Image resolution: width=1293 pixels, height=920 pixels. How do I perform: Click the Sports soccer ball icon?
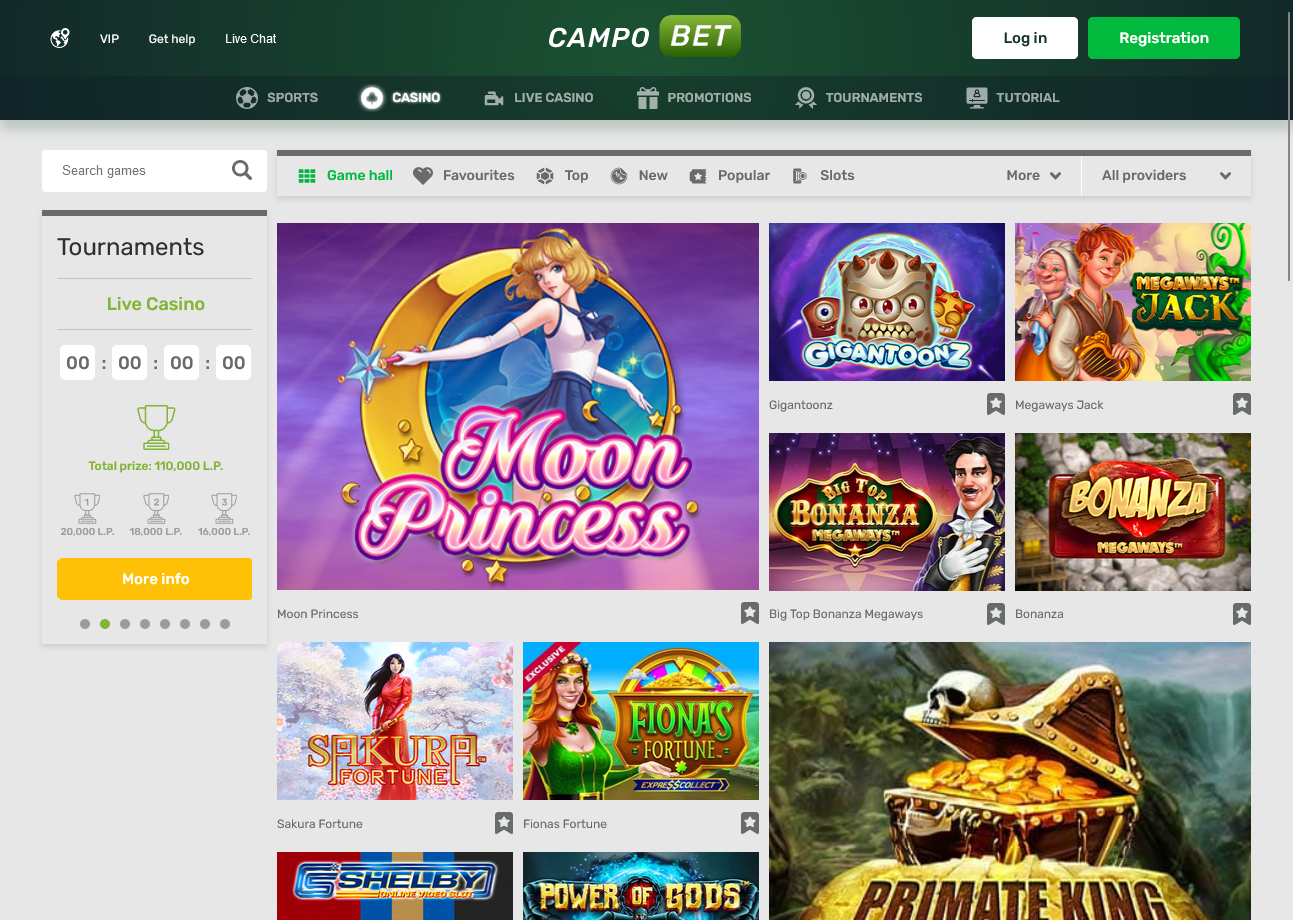(x=247, y=98)
